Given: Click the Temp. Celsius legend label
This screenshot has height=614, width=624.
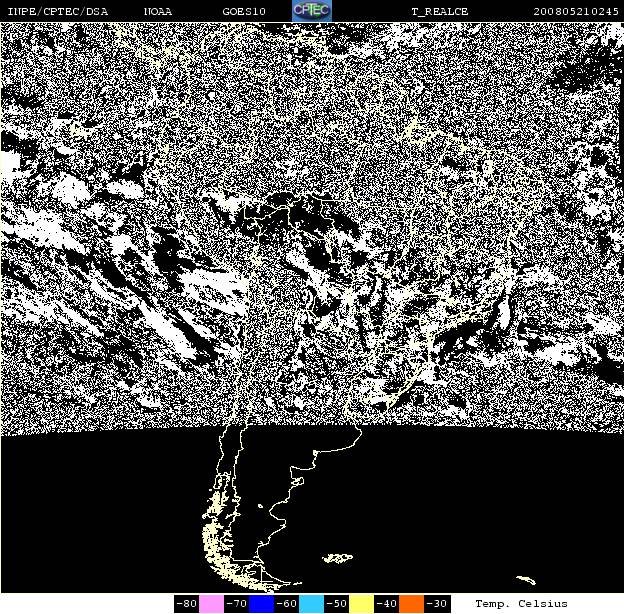Looking at the screenshot, I should [x=521, y=604].
